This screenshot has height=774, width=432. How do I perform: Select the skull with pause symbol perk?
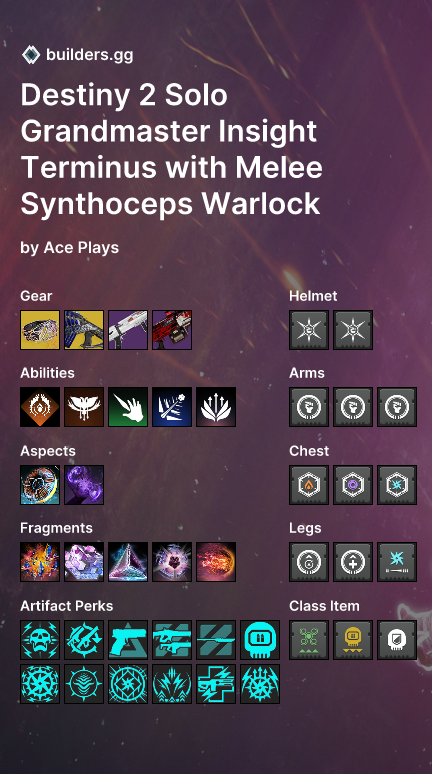pyautogui.click(x=260, y=640)
